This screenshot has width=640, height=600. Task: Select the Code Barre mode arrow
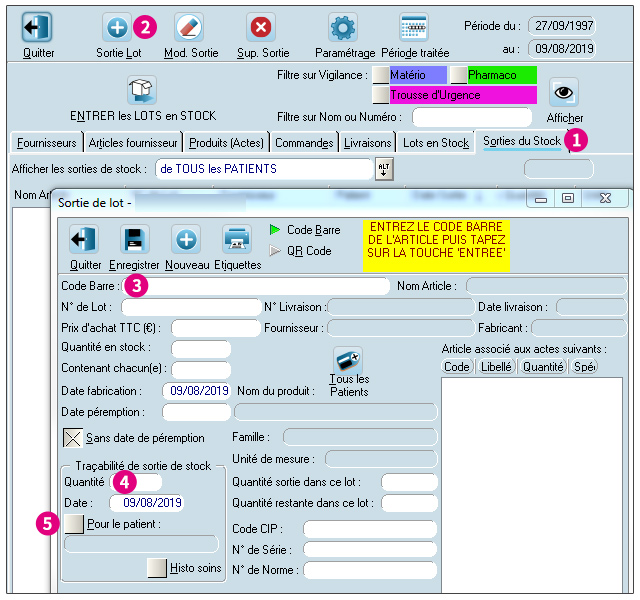pos(275,230)
